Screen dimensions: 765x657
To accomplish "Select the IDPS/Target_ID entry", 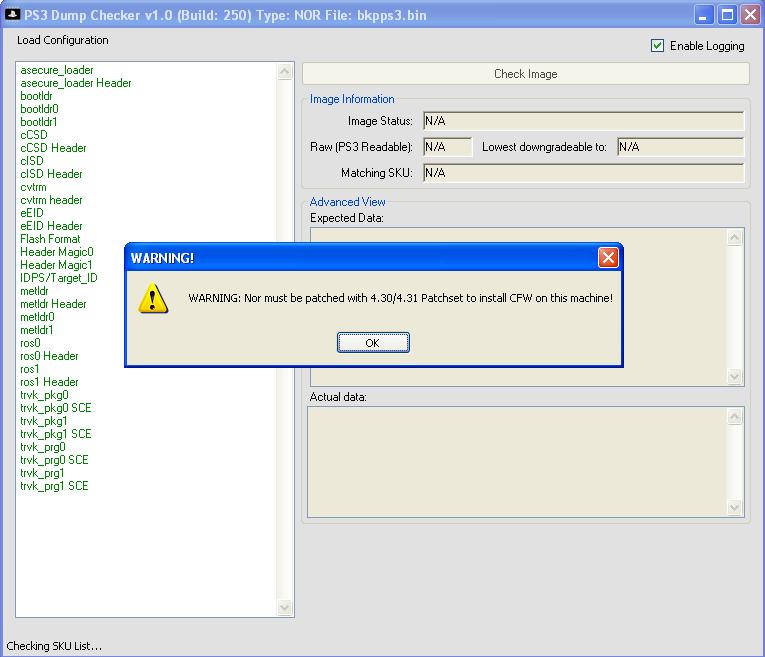I will (x=59, y=278).
